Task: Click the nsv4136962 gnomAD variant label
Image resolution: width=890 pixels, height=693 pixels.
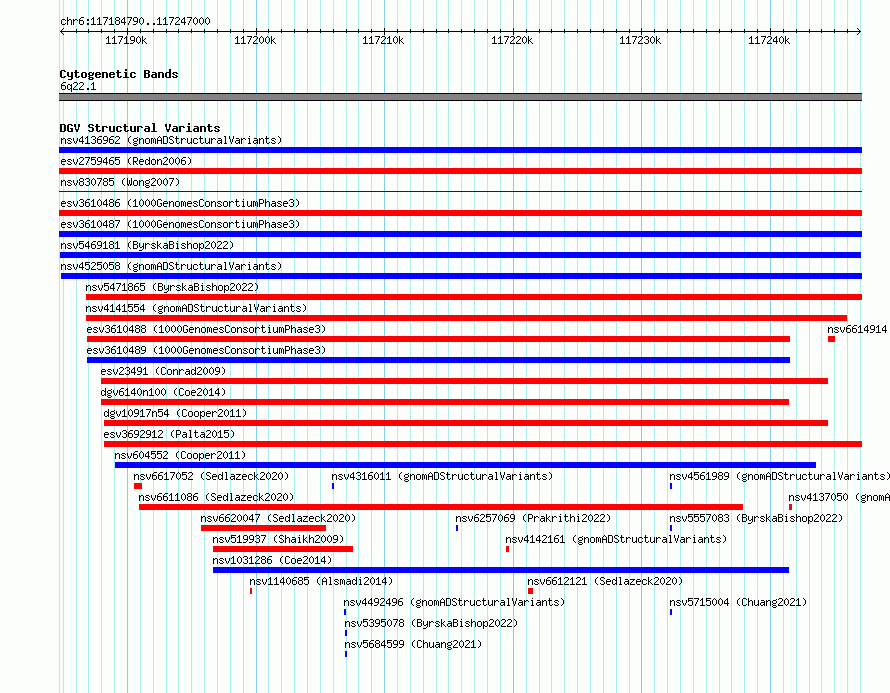Action: (x=171, y=140)
